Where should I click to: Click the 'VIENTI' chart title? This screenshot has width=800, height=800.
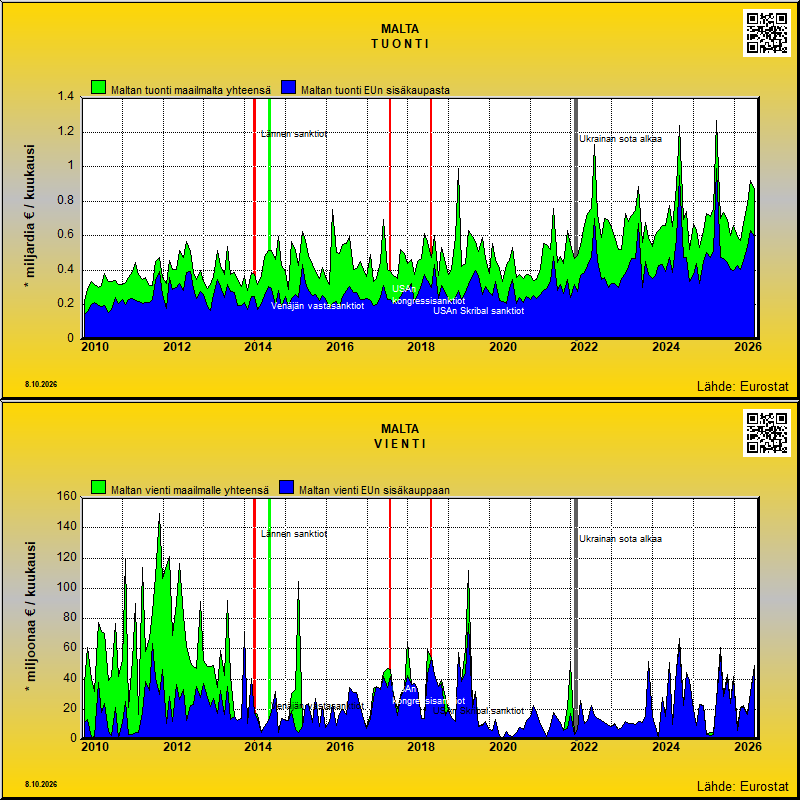pos(400,444)
